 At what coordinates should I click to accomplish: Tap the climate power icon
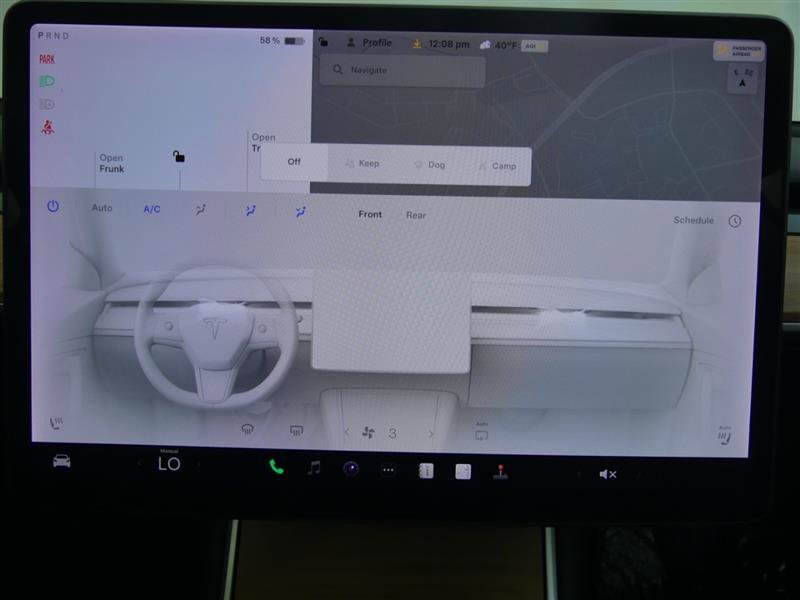click(x=53, y=207)
